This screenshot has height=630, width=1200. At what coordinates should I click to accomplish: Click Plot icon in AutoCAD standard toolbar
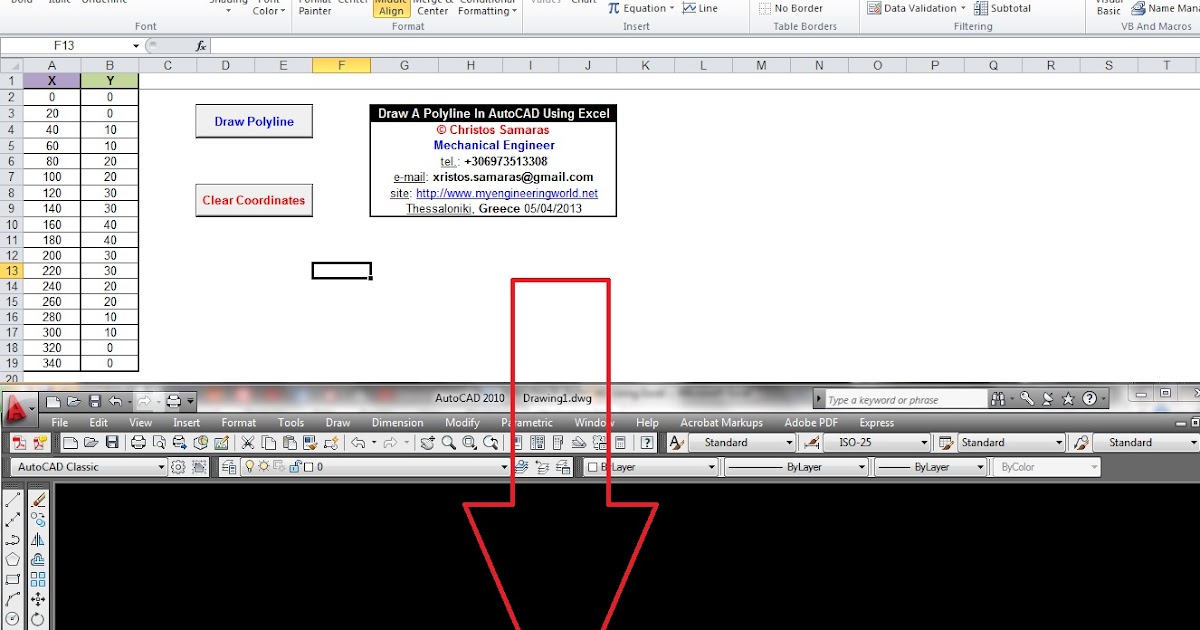click(138, 442)
